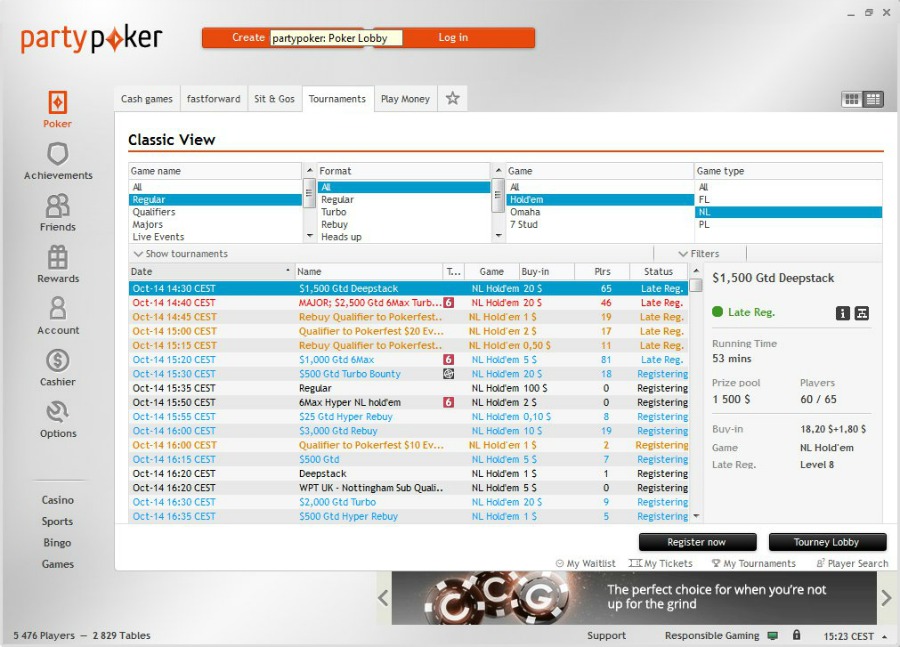Show next promotional banner
This screenshot has height=647, width=900.
pyautogui.click(x=886, y=598)
